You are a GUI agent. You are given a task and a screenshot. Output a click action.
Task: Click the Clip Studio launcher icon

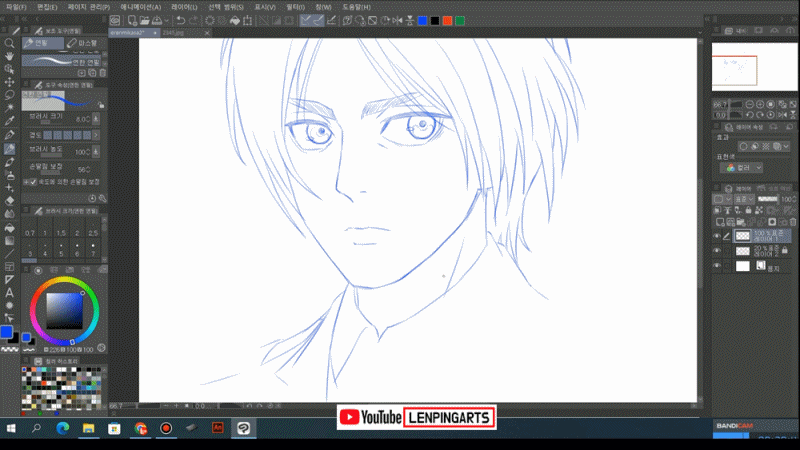pos(115,20)
